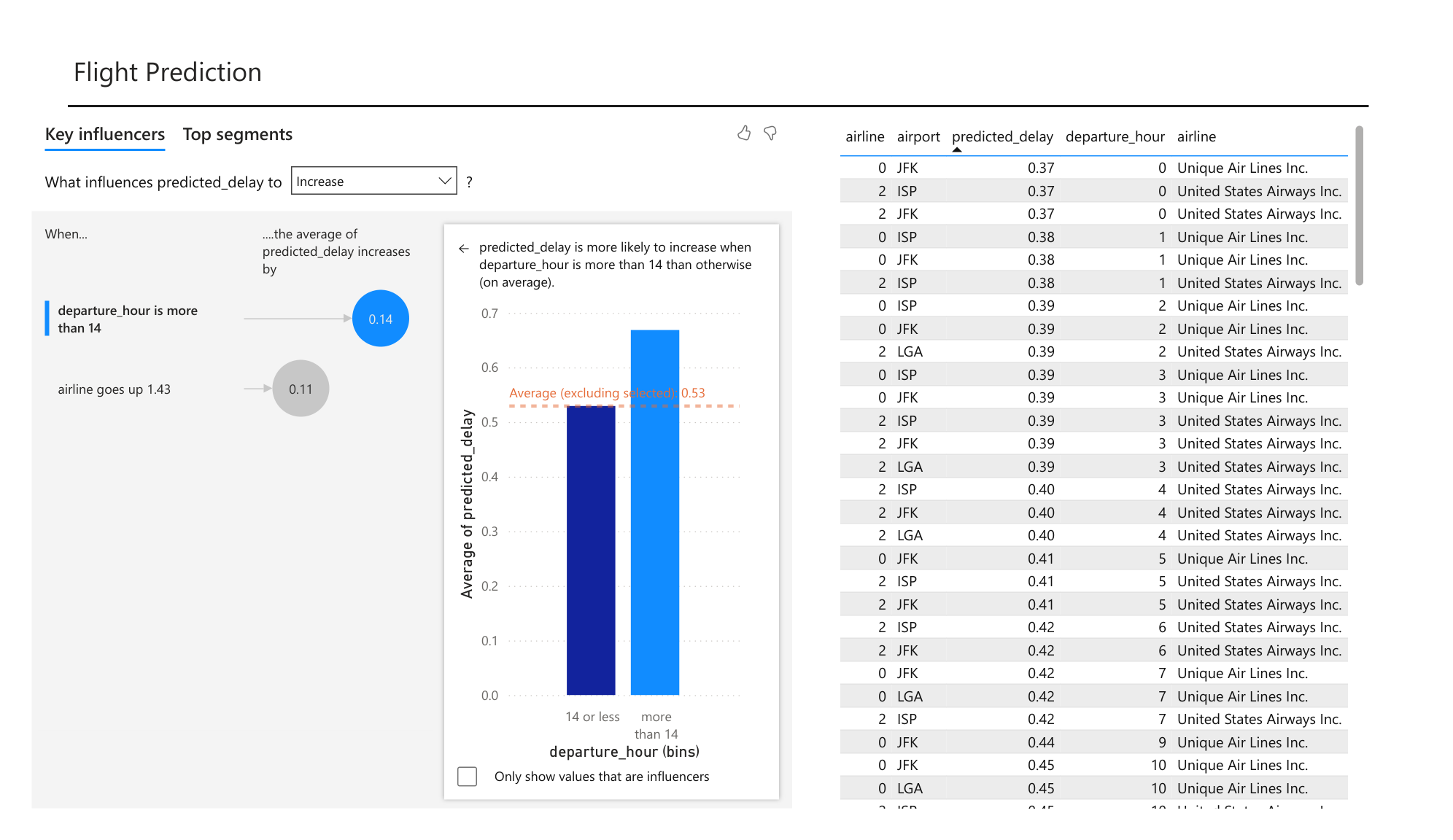Click the 'When...' column heading
This screenshot has height=840, width=1453.
(66, 234)
